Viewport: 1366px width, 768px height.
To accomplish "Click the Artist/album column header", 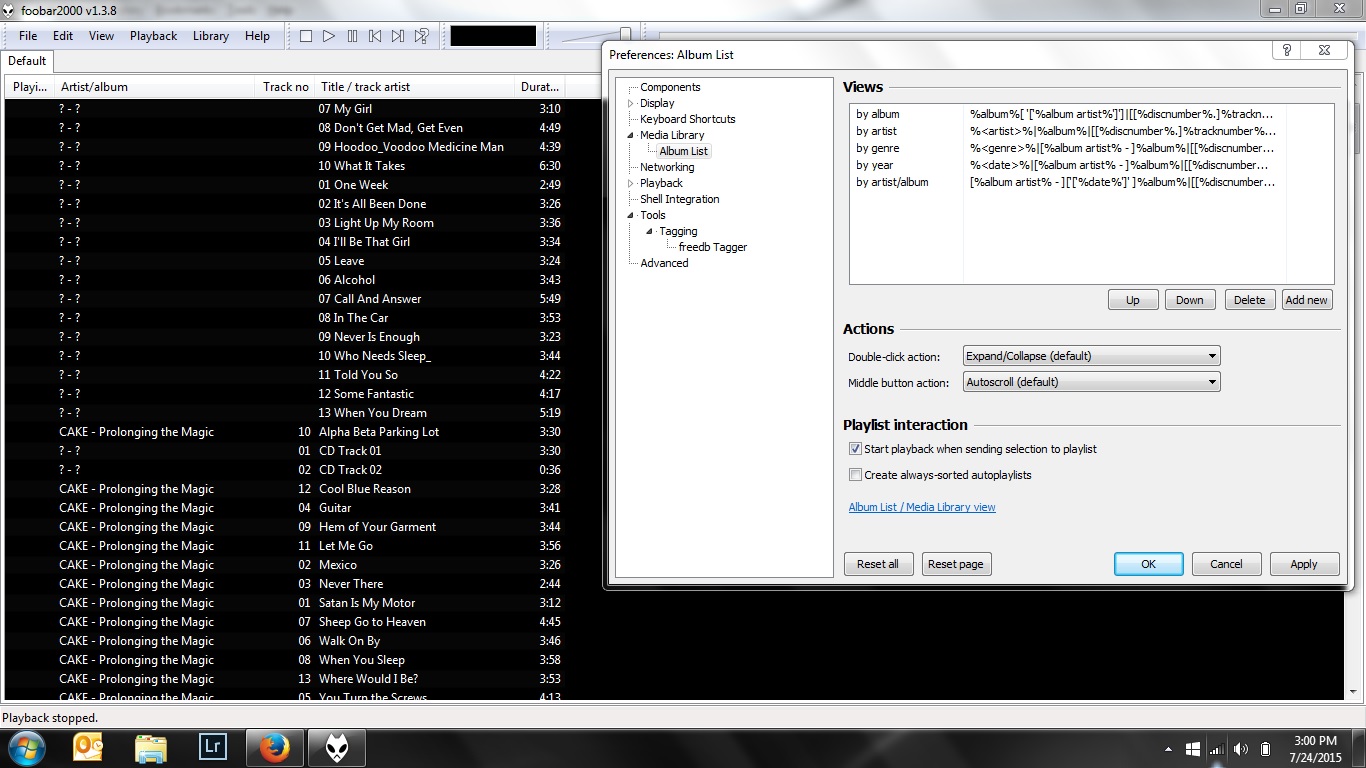I will (155, 87).
